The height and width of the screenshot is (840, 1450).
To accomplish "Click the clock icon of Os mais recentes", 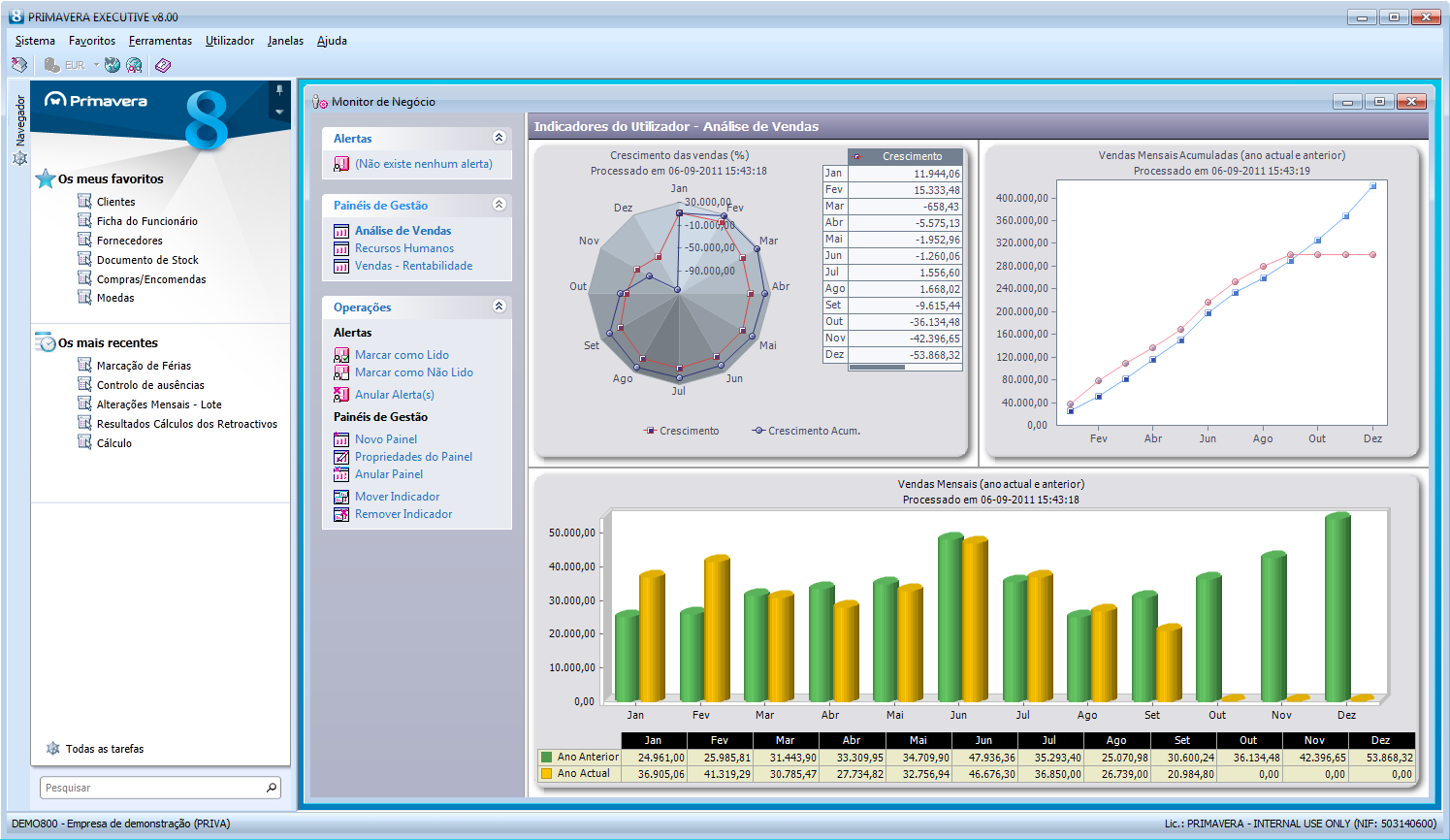I will (45, 342).
